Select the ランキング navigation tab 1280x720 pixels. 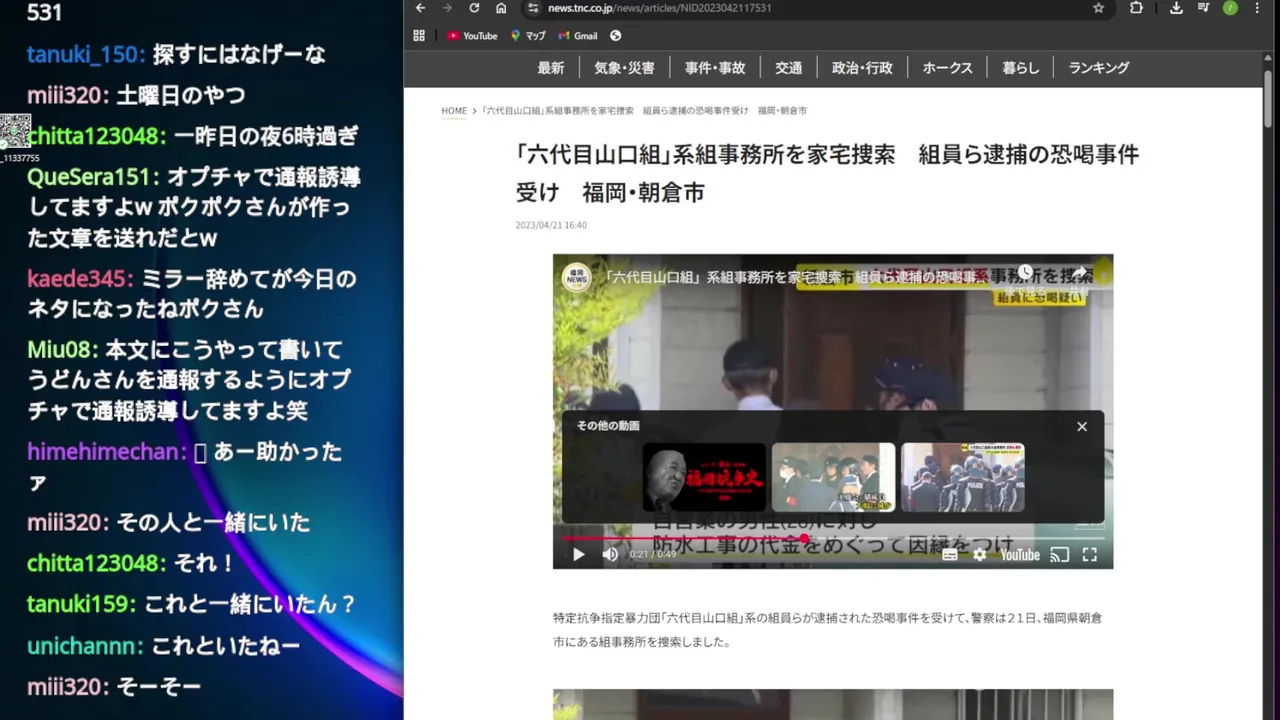point(1099,68)
